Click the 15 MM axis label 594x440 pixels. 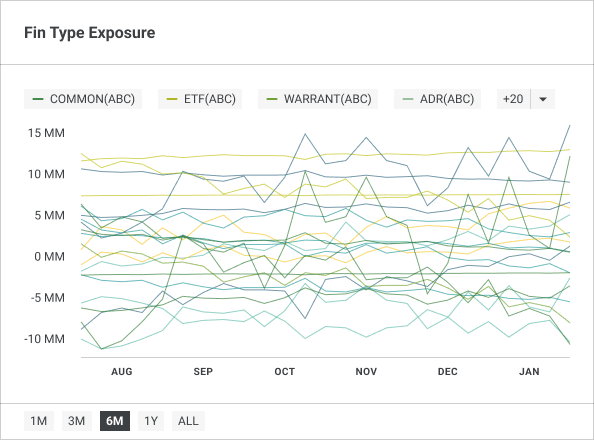click(x=46, y=133)
